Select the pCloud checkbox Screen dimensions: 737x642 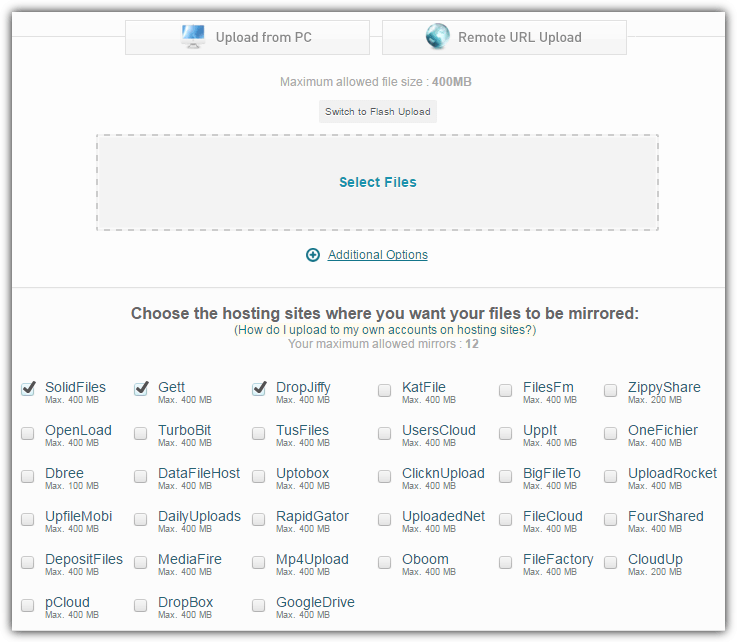pyautogui.click(x=28, y=605)
